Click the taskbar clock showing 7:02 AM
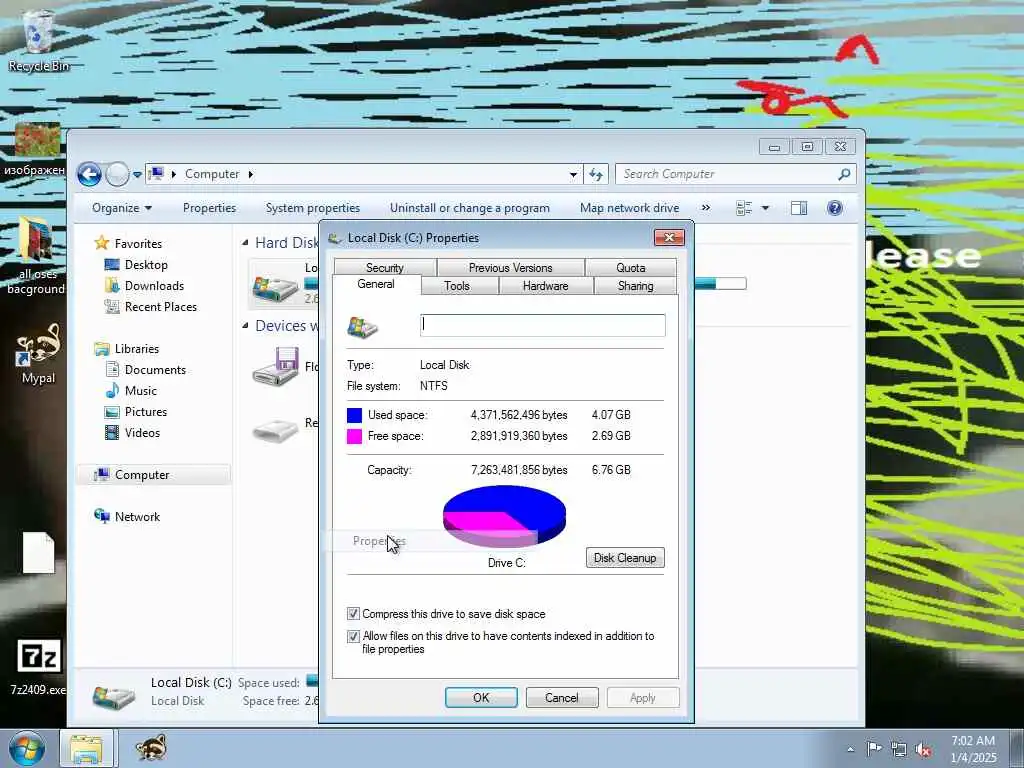1024x768 pixels. click(x=973, y=749)
